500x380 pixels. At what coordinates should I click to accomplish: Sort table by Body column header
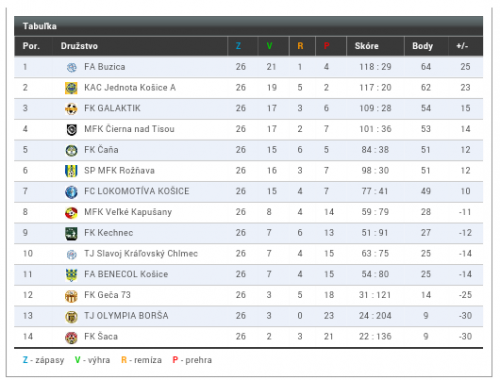[x=422, y=46]
